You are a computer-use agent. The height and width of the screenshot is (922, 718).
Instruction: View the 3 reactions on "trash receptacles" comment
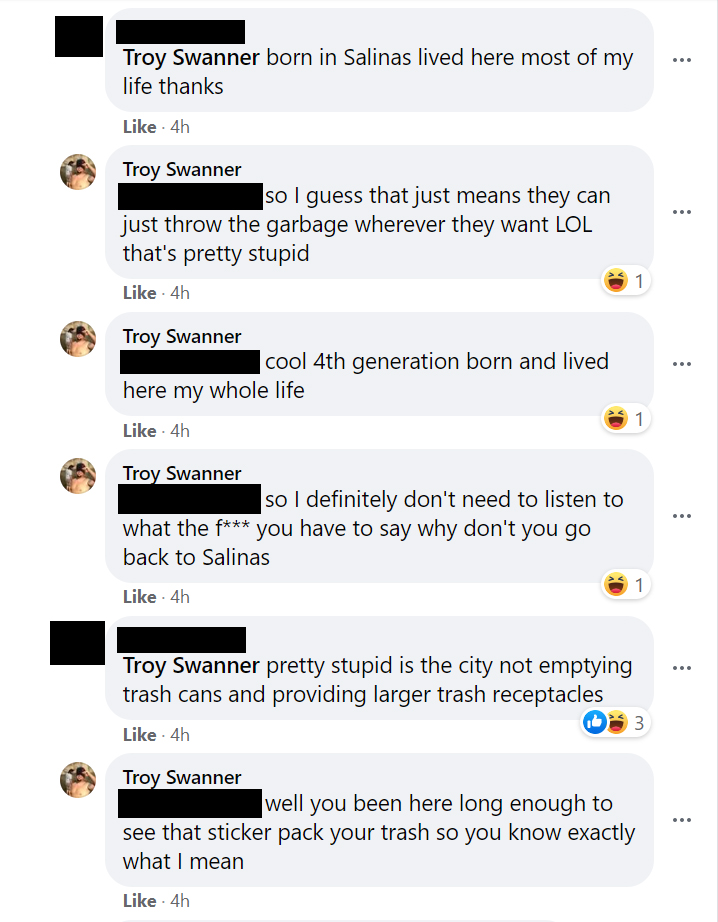click(x=616, y=722)
